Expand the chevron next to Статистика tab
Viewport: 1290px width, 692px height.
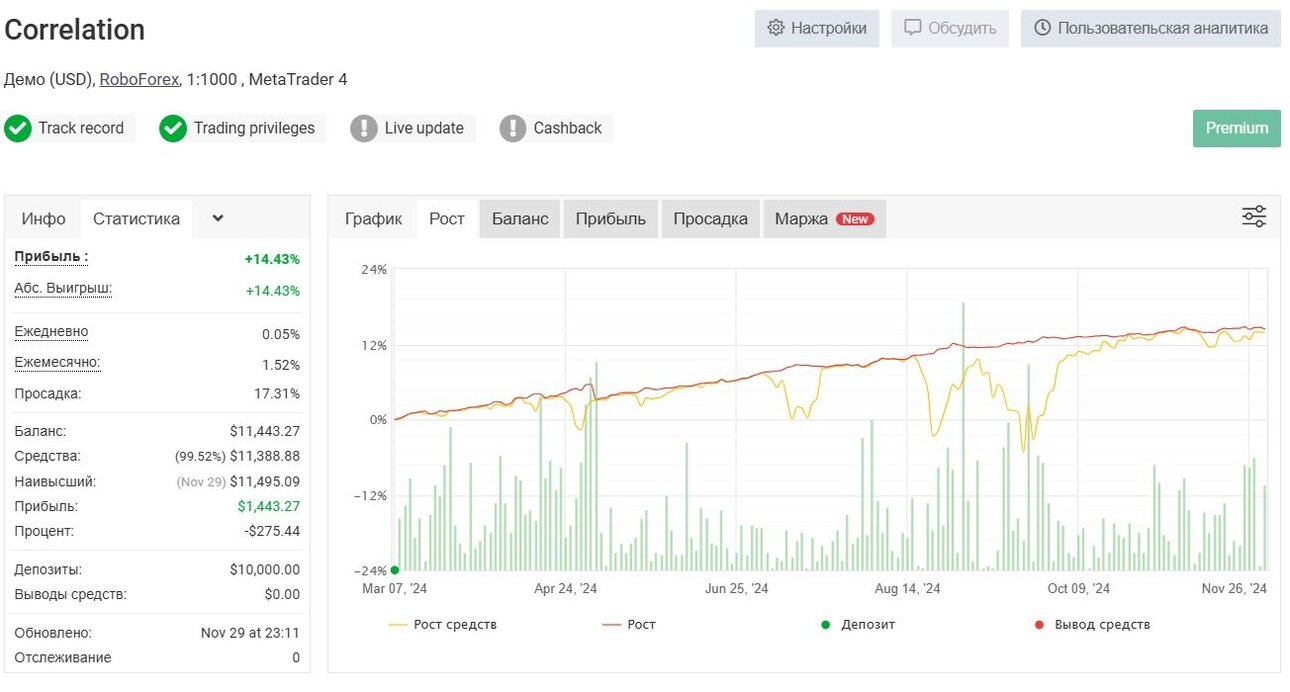[218, 218]
